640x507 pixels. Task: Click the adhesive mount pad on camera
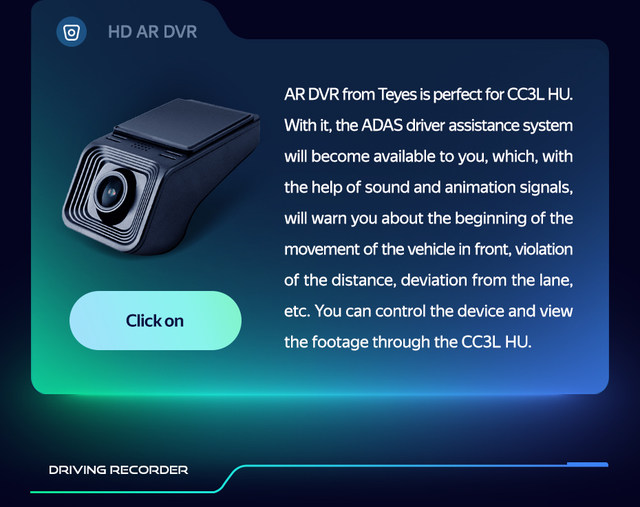pyautogui.click(x=186, y=123)
